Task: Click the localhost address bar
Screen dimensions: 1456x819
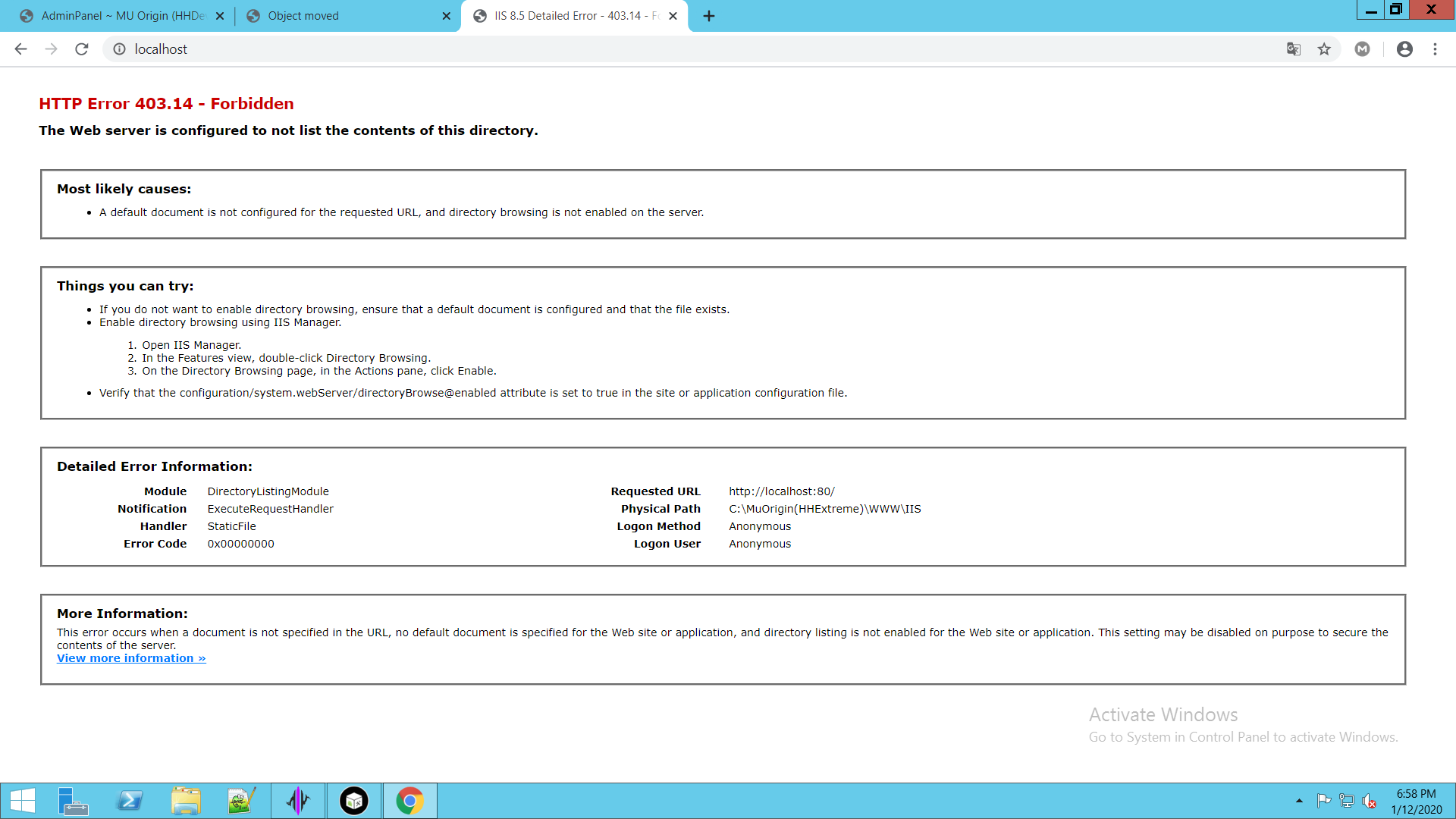Action: click(682, 49)
